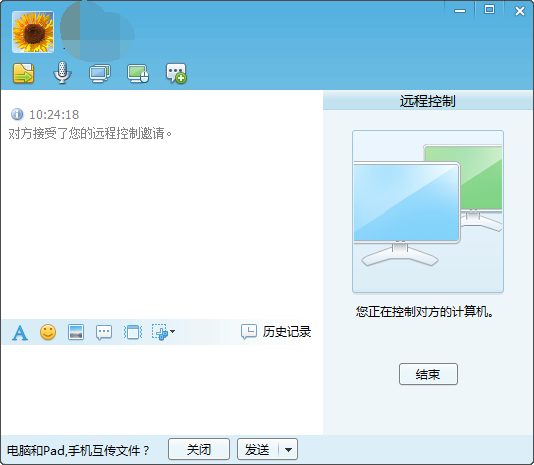
Task: Send a window shake via the window icon
Action: (x=132, y=332)
